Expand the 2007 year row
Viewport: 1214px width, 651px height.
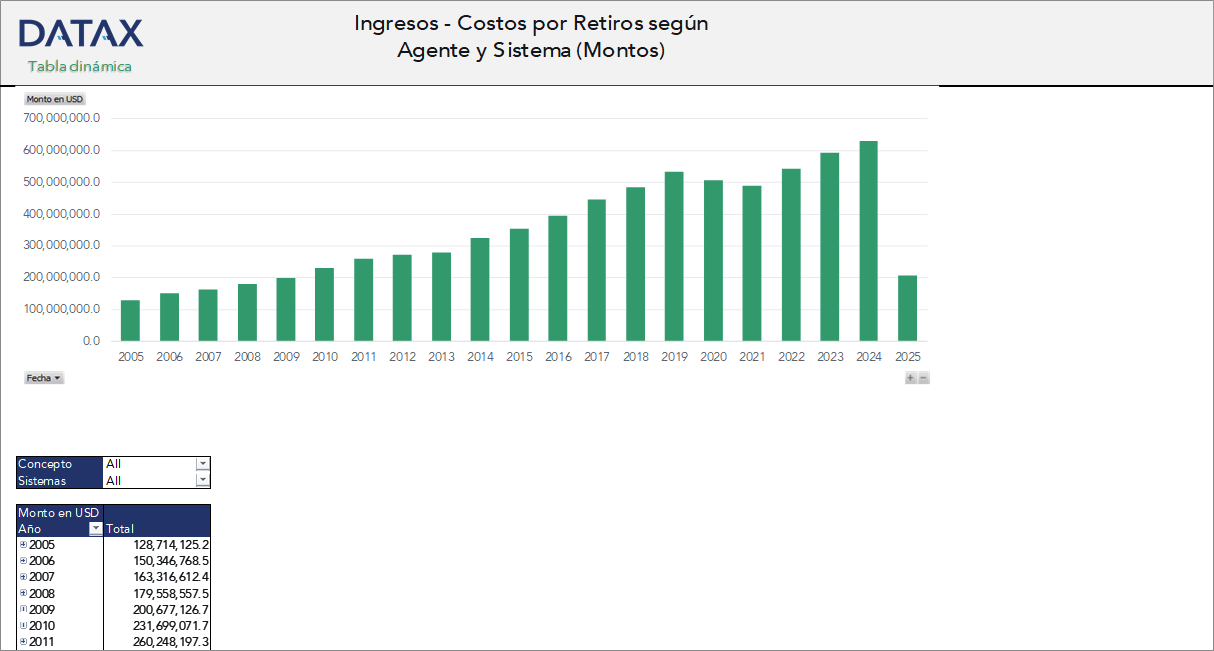coord(24,577)
